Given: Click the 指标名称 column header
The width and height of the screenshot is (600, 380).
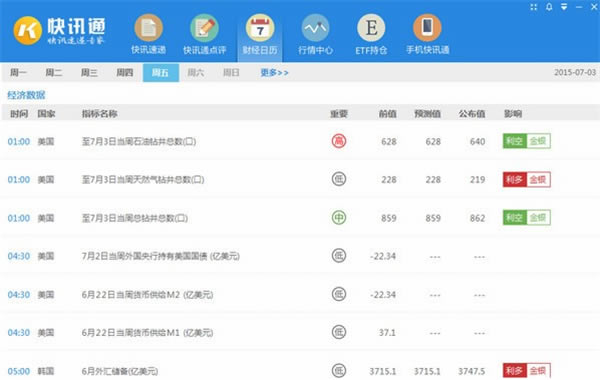Looking at the screenshot, I should point(99,114).
